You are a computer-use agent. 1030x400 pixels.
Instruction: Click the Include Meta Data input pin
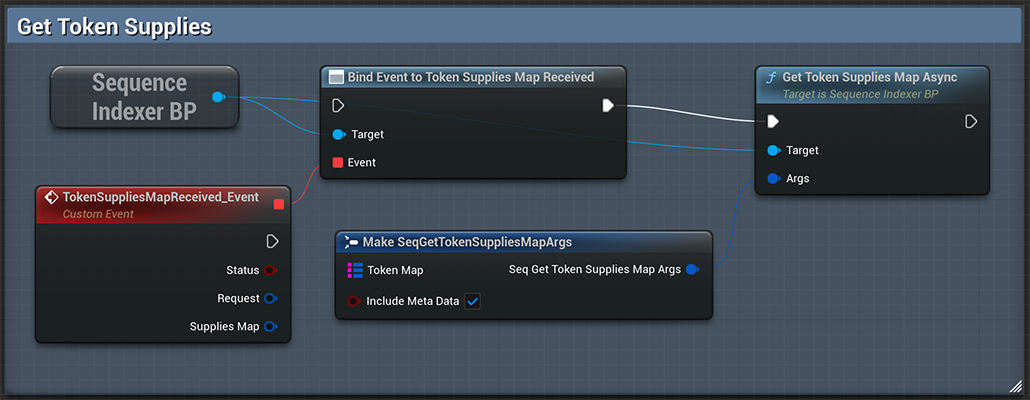pyautogui.click(x=353, y=301)
